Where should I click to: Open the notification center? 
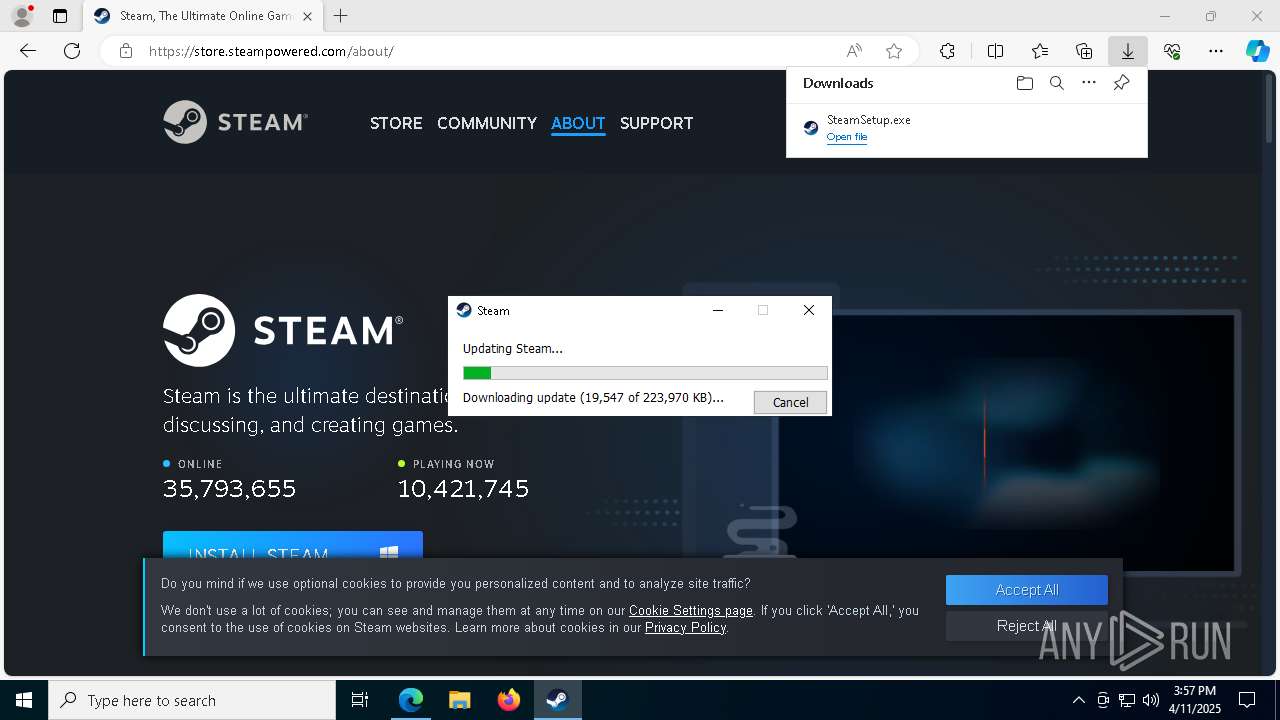click(1247, 700)
